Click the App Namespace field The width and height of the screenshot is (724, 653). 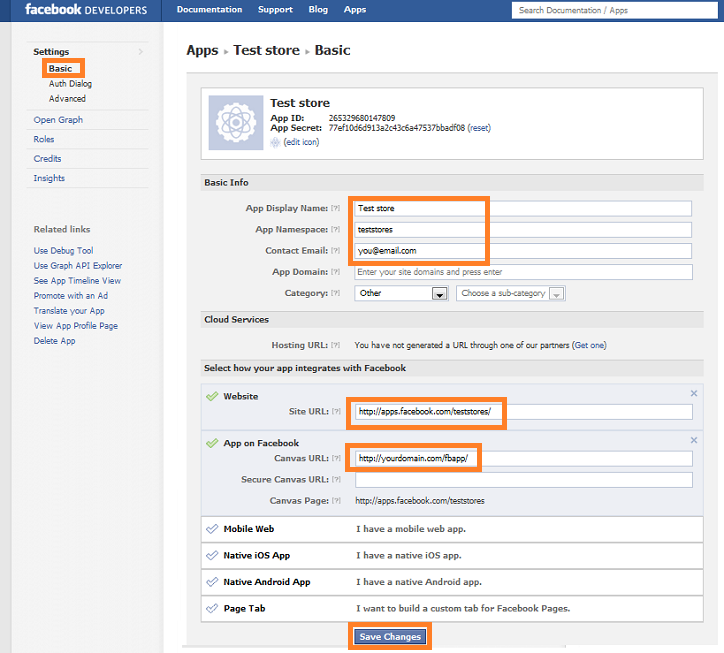[523, 230]
